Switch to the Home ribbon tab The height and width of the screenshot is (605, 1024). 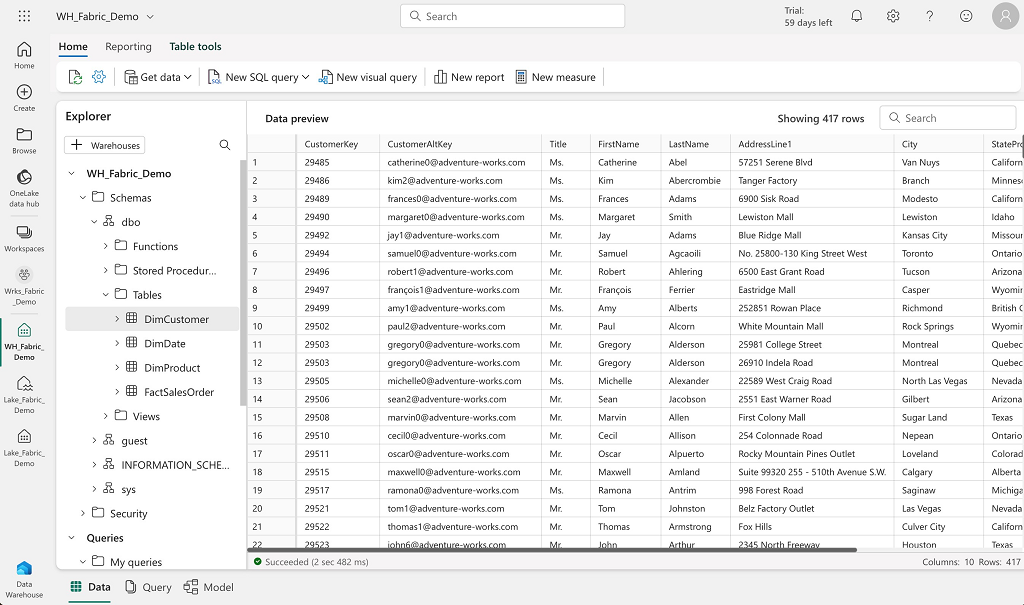tap(73, 46)
